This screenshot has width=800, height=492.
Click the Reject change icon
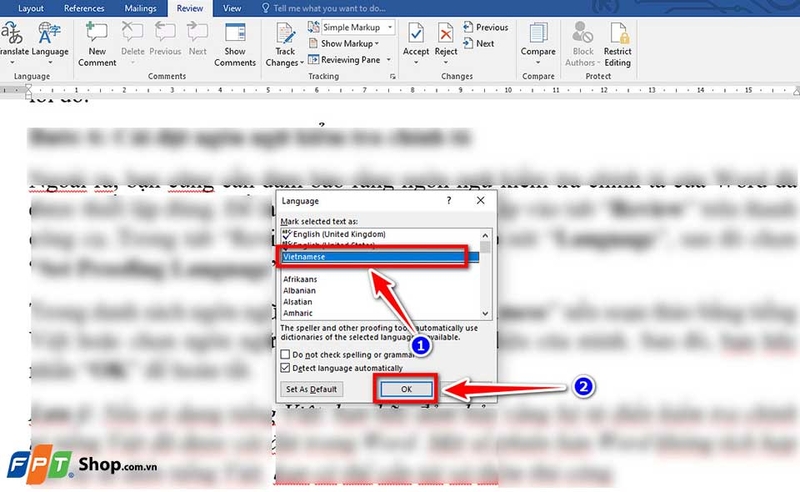point(445,34)
